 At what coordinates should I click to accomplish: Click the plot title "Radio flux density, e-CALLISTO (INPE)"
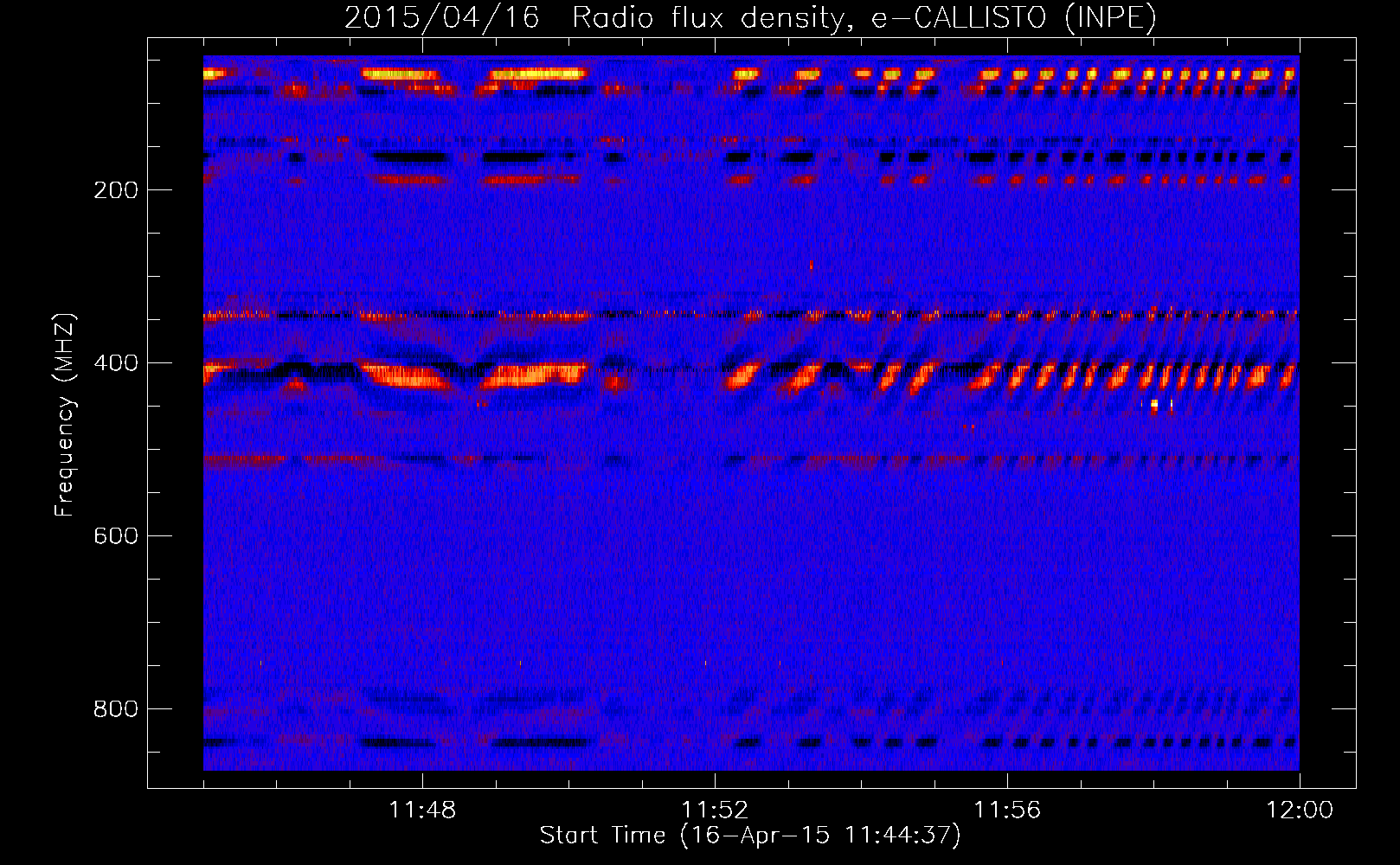pos(864,17)
